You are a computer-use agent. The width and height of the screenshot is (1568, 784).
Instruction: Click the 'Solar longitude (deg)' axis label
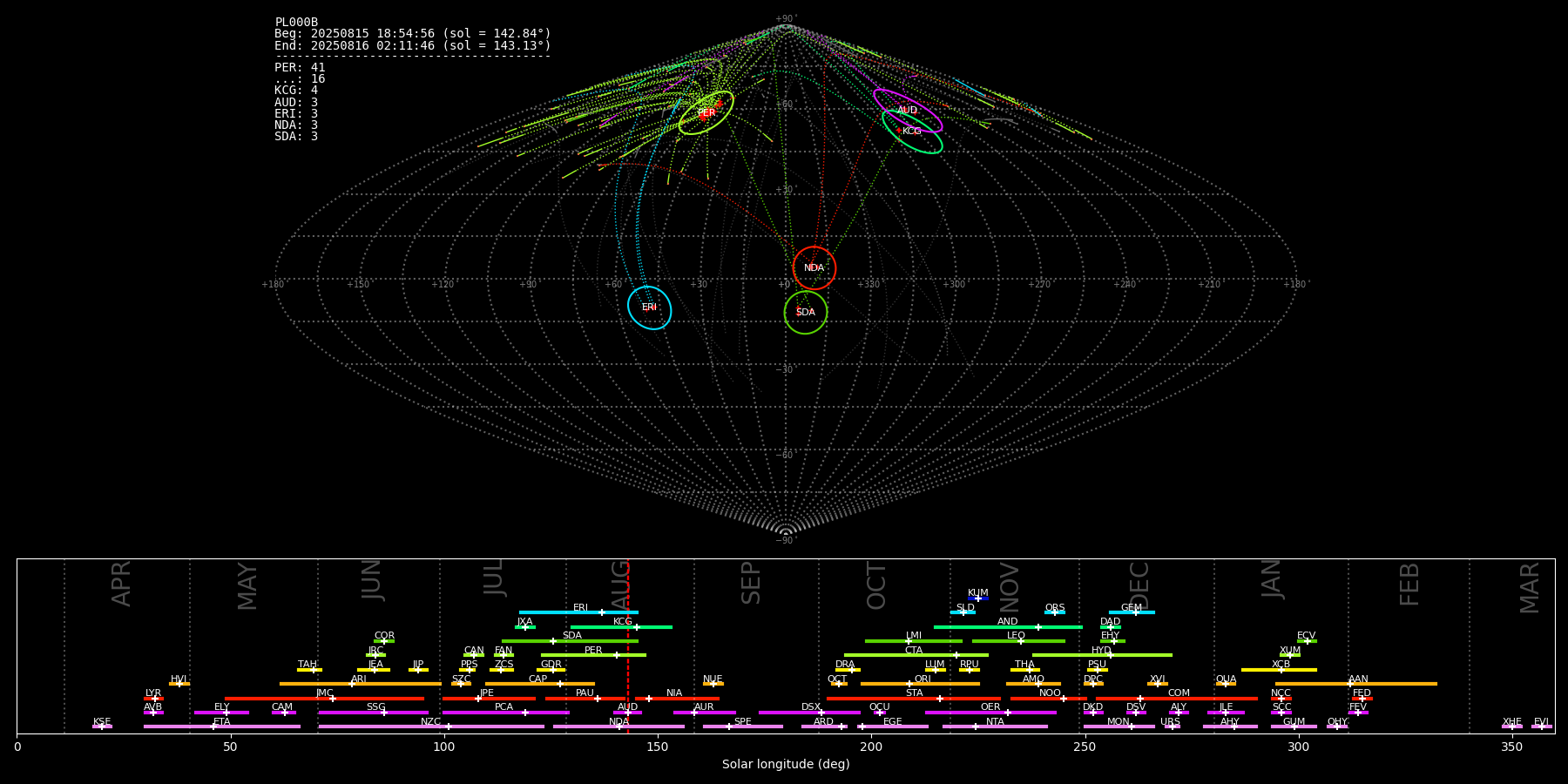point(786,764)
